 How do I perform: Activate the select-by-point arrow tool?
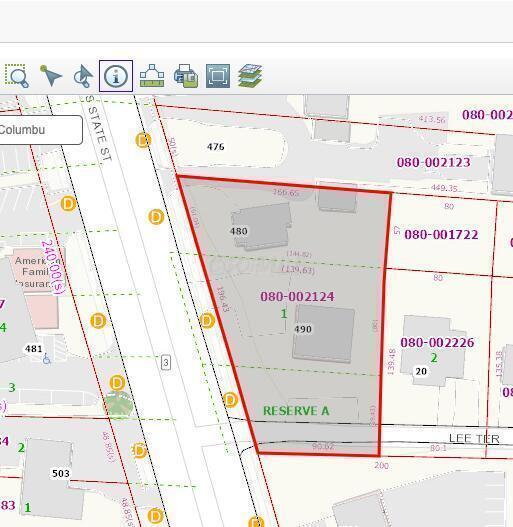(x=50, y=76)
